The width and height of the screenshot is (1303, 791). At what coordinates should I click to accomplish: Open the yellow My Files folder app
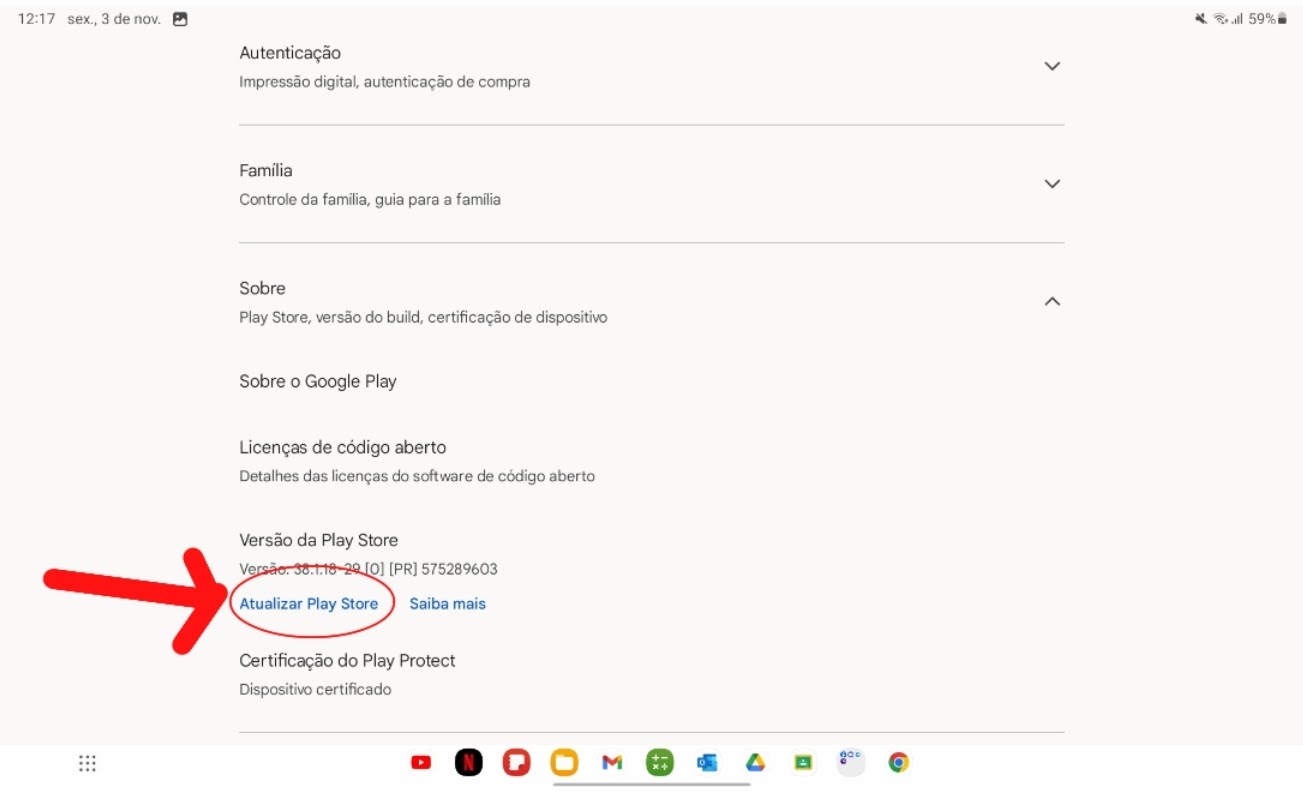click(564, 763)
